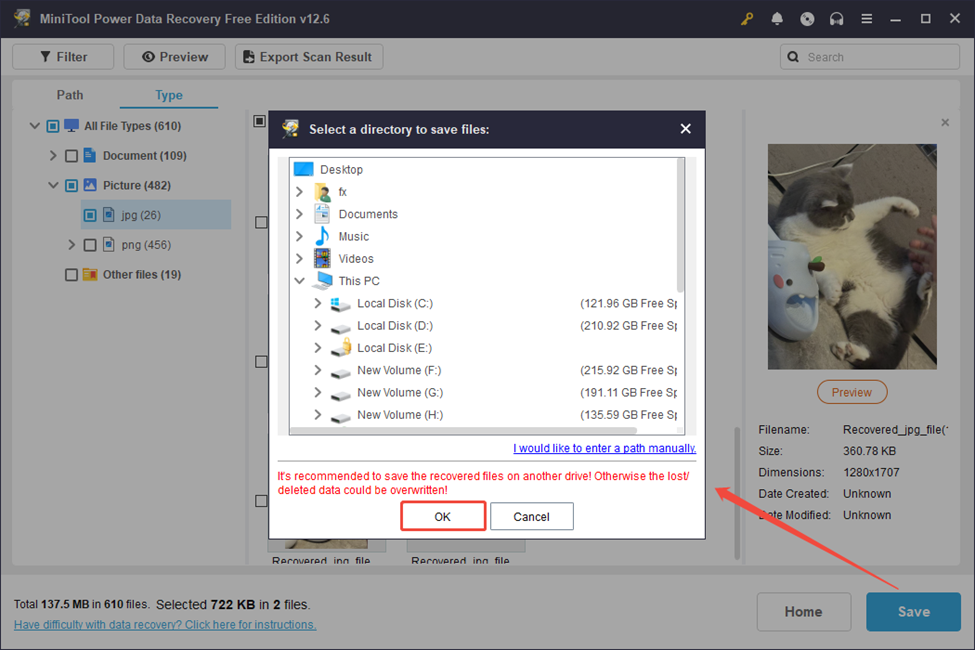Toggle the Picture (482) checkbox
This screenshot has width=975, height=650.
point(72,185)
